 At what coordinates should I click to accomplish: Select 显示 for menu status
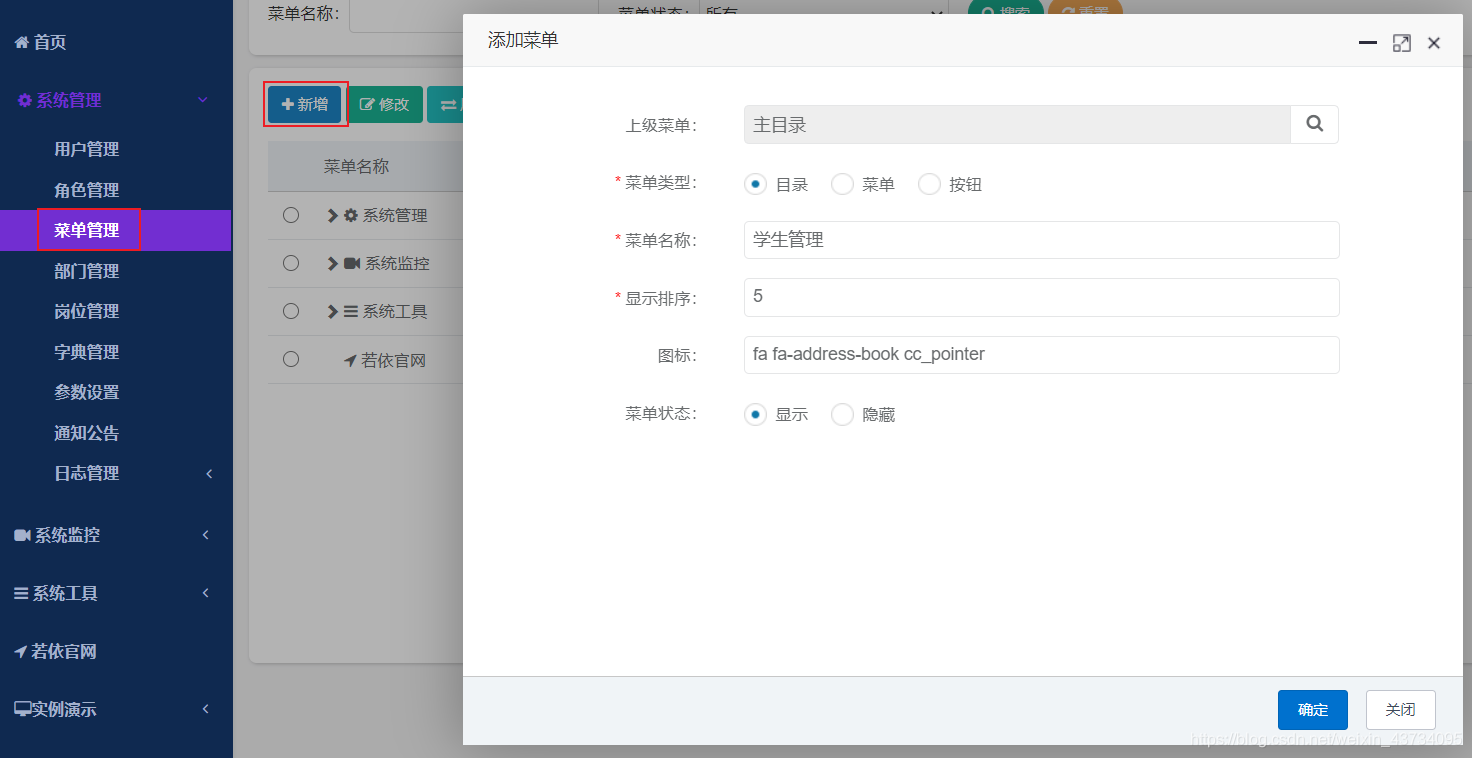click(755, 414)
